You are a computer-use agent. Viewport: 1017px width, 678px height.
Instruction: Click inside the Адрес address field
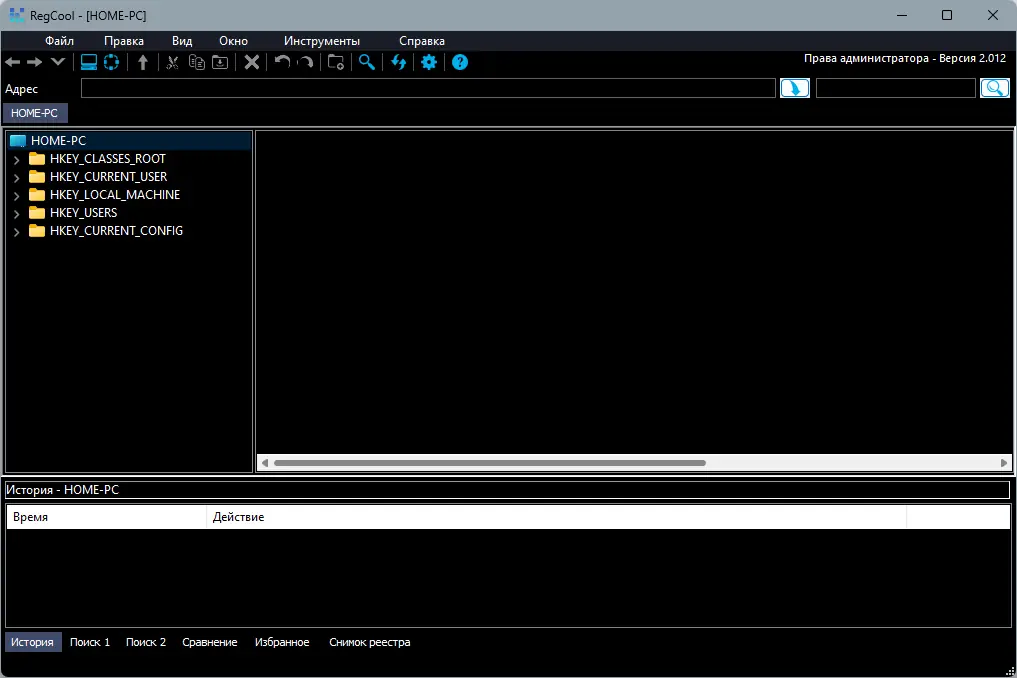(x=428, y=88)
